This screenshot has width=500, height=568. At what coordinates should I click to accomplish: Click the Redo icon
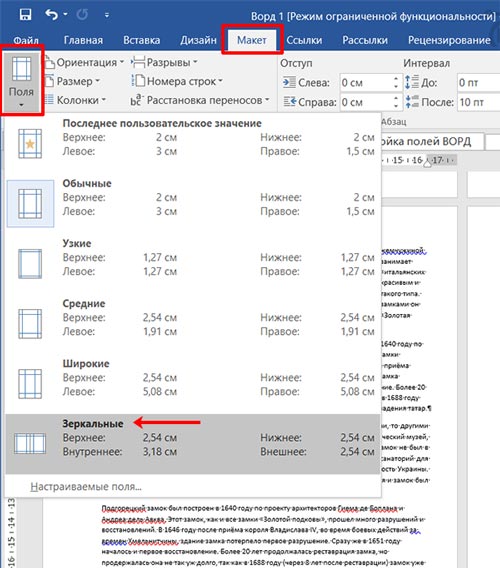click(x=82, y=14)
